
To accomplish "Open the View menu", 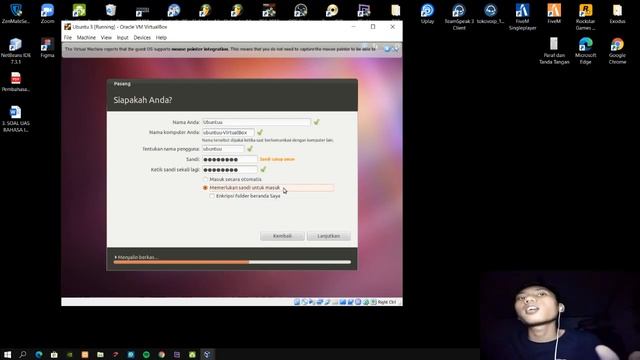I will tap(106, 38).
